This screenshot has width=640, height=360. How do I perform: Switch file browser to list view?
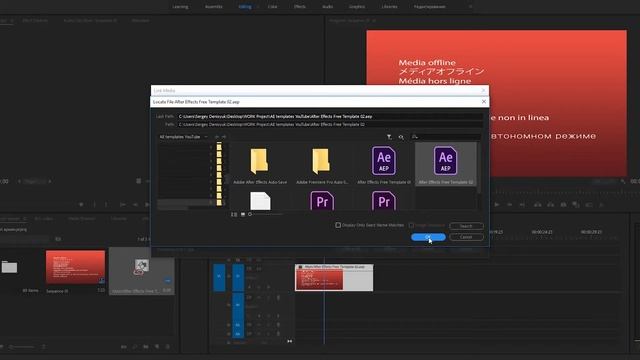234,214
